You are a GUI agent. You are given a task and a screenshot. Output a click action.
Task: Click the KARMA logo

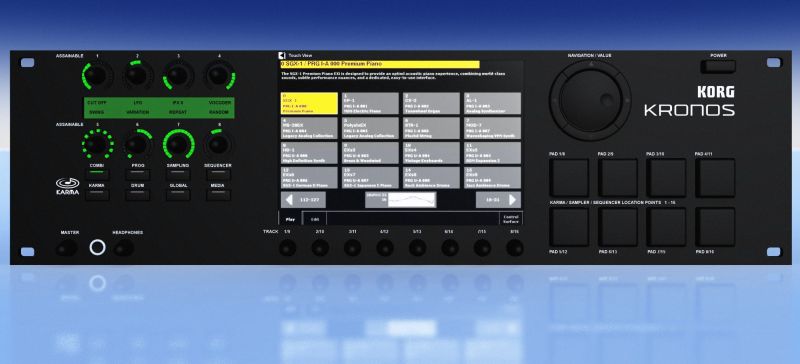click(68, 186)
